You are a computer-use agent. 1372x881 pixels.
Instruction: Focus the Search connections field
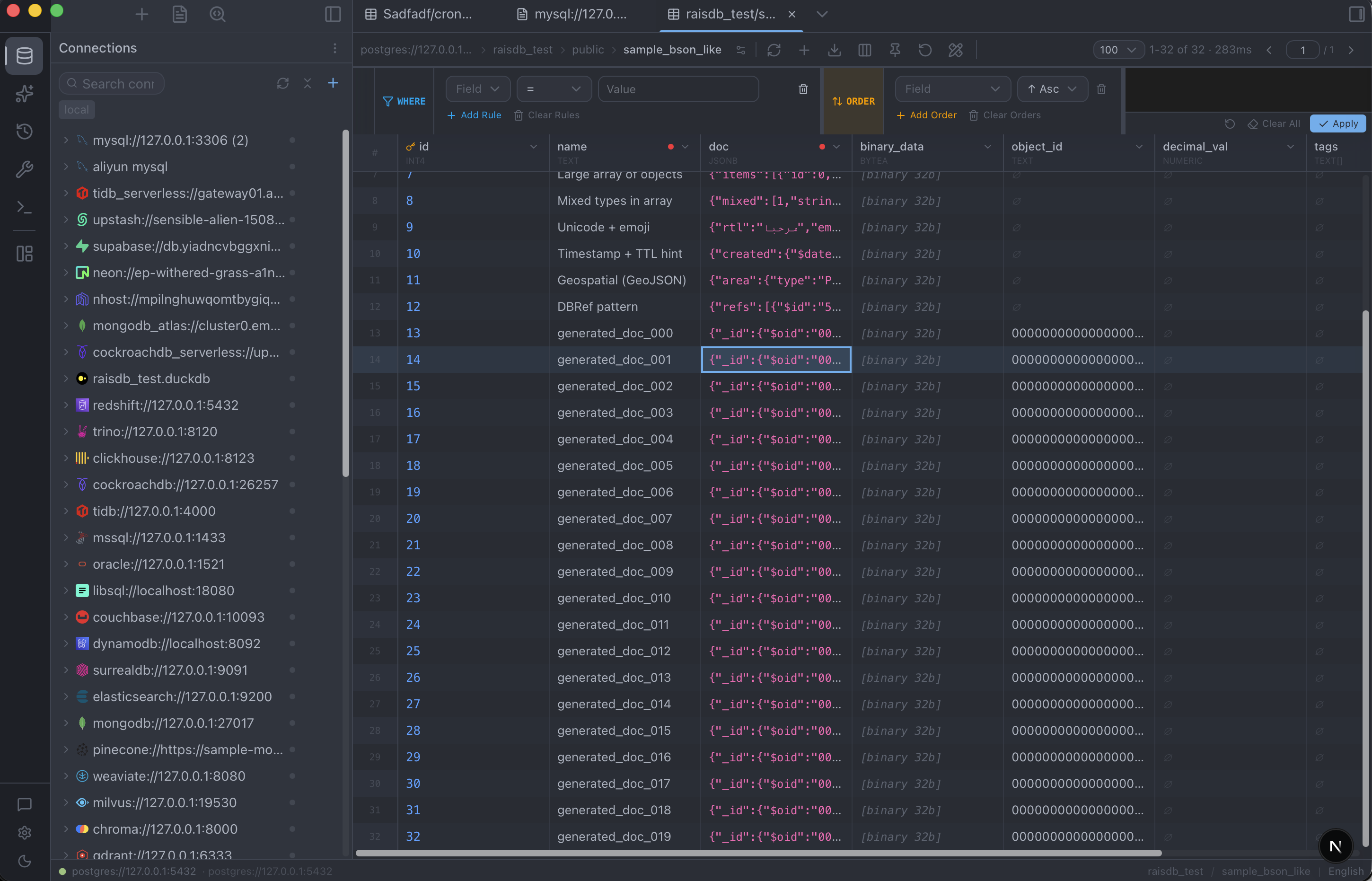pyautogui.click(x=112, y=84)
